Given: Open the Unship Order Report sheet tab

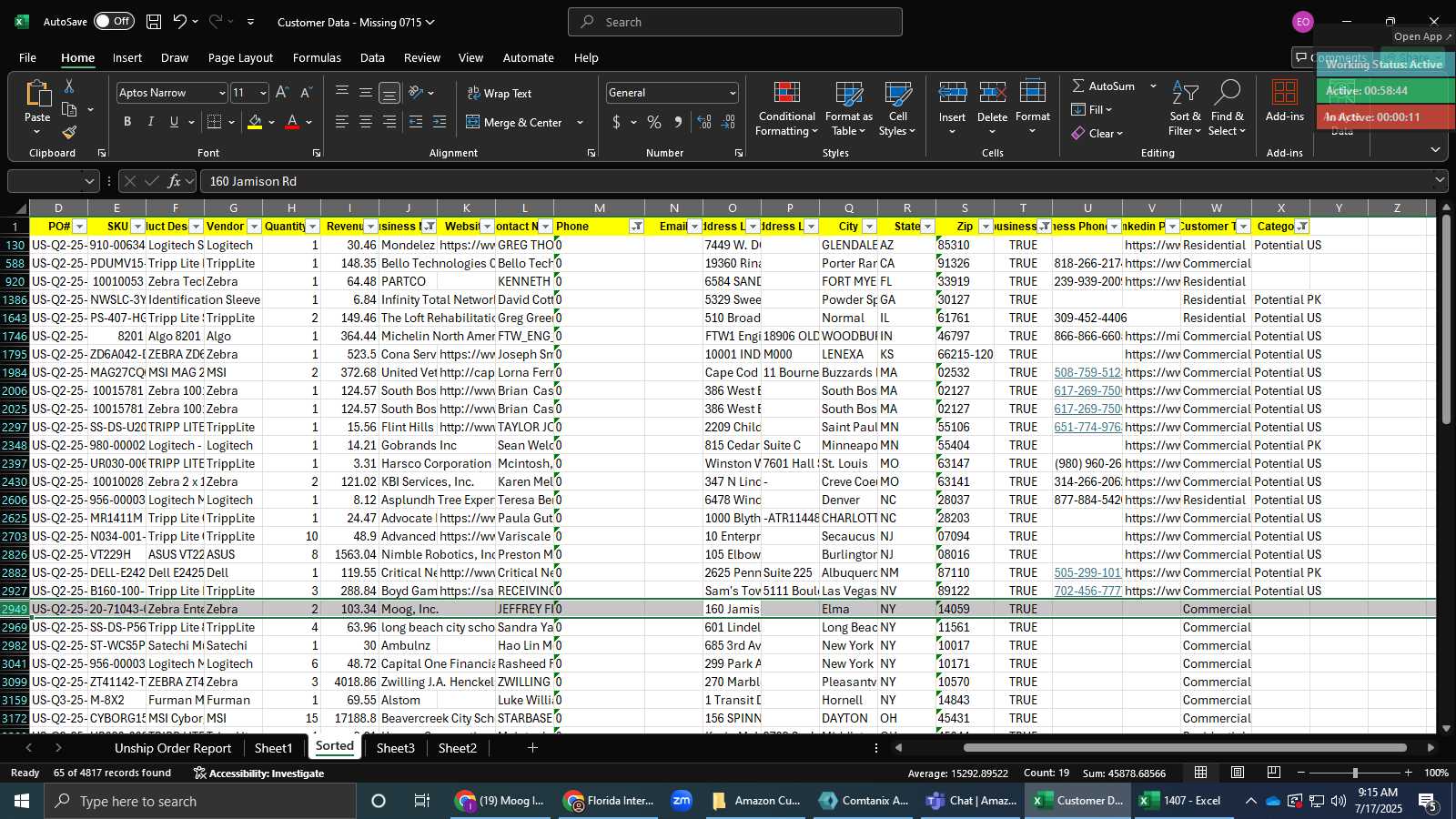Looking at the screenshot, I should point(173,748).
